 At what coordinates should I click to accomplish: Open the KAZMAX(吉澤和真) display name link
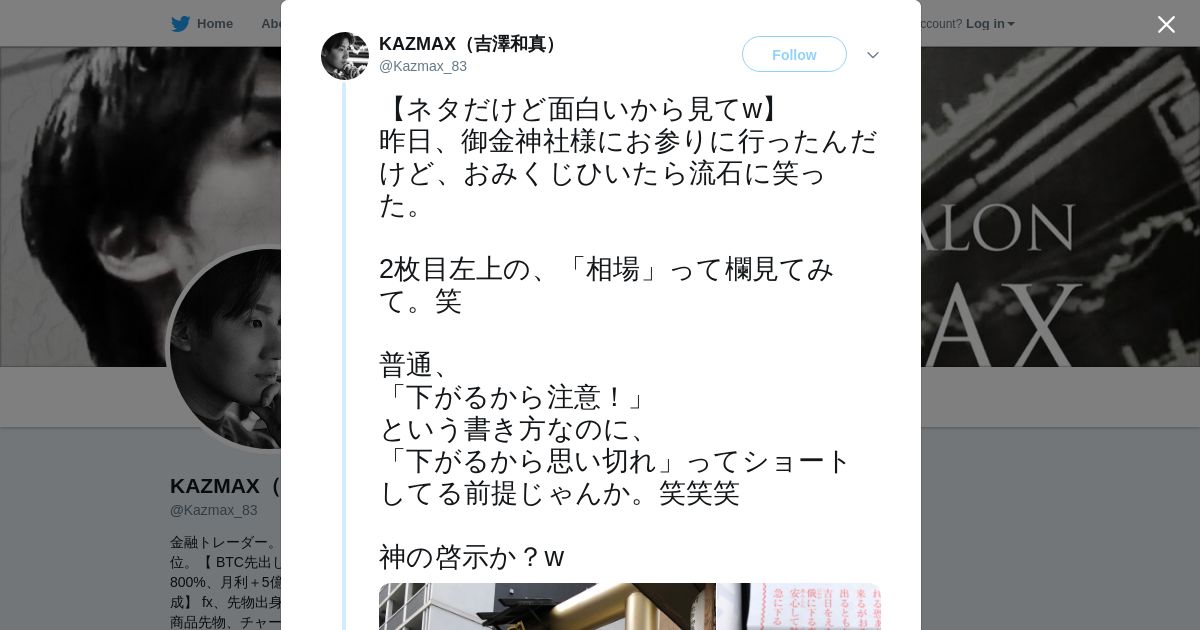[x=471, y=44]
